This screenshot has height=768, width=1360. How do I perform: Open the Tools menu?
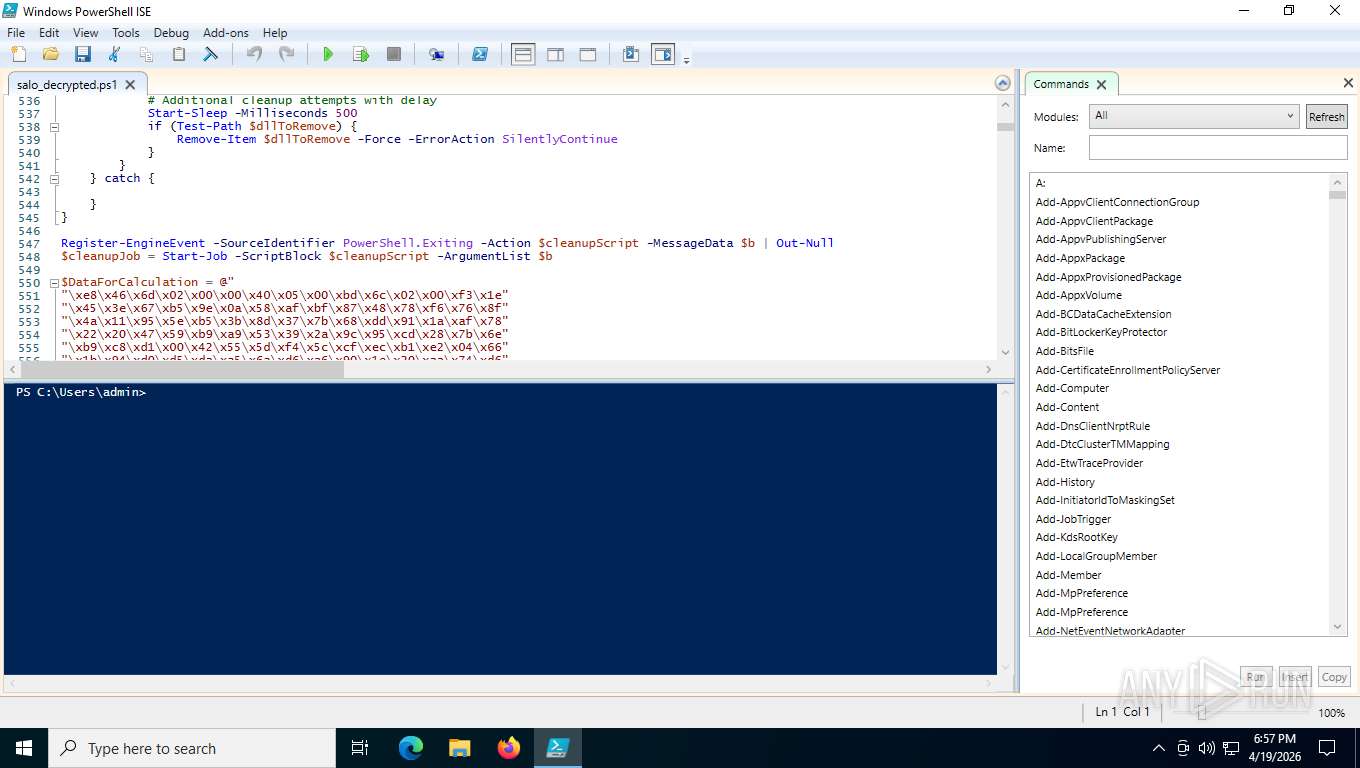point(126,32)
